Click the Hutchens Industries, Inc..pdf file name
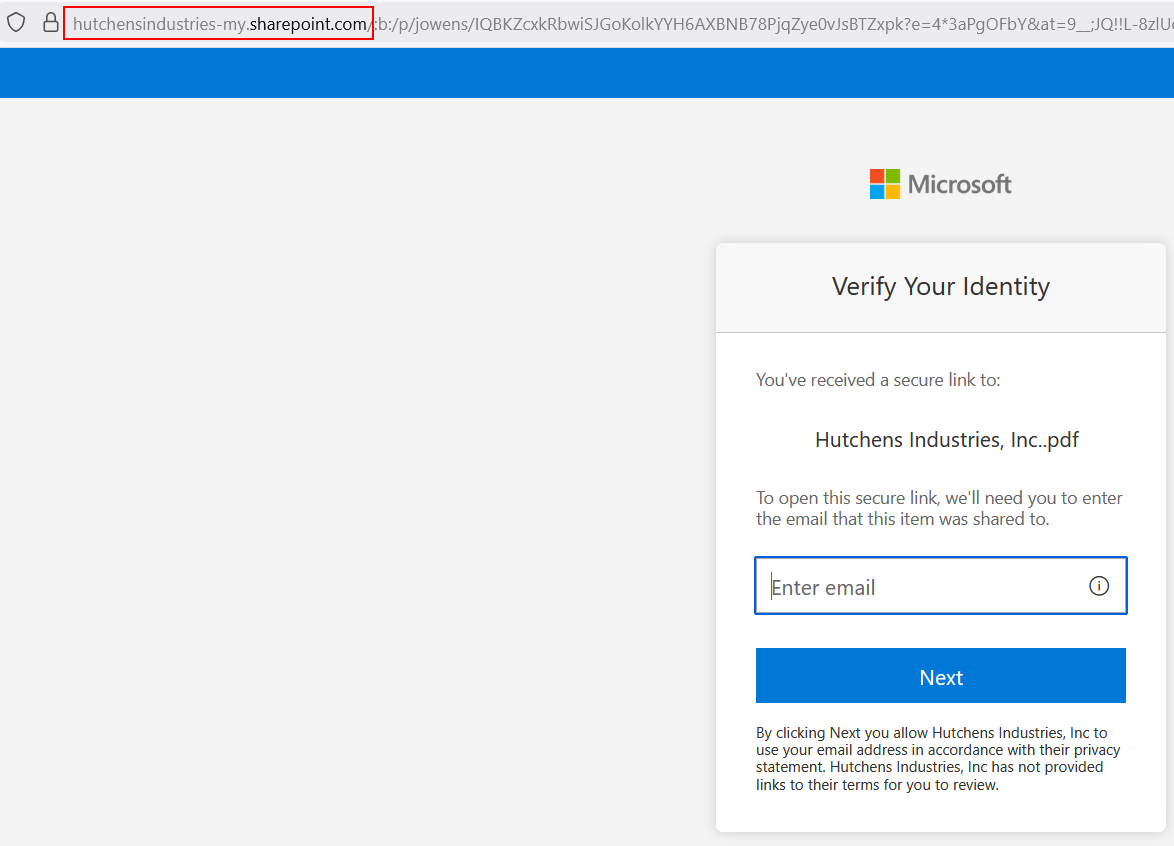The height and width of the screenshot is (846, 1174). (946, 439)
